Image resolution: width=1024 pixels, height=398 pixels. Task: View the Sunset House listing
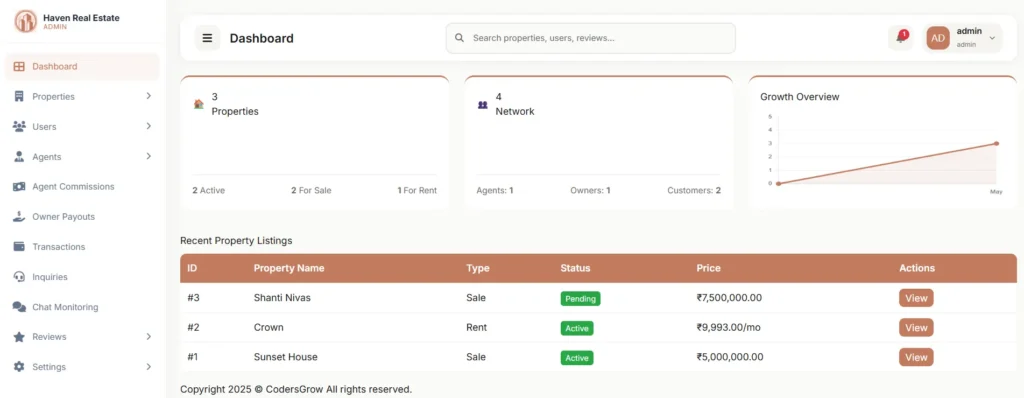coord(916,357)
